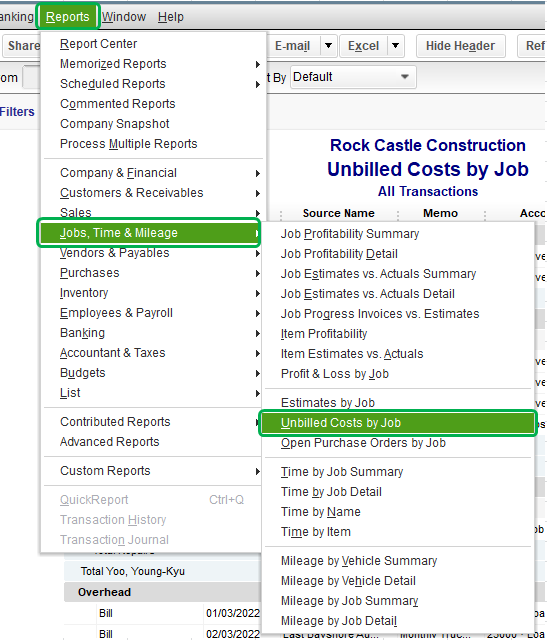547x640 pixels.
Task: Select Report Center from menu
Action: [153, 44]
